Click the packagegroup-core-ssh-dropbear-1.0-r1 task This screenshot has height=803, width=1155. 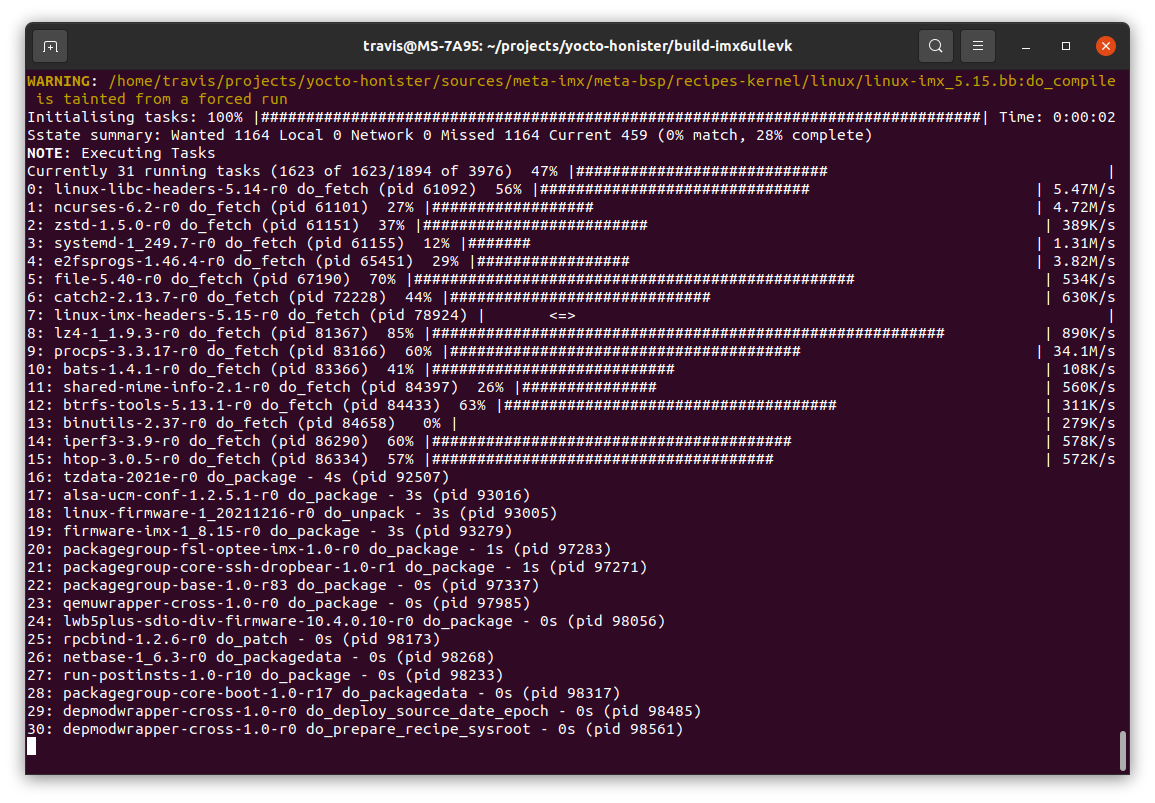click(337, 568)
